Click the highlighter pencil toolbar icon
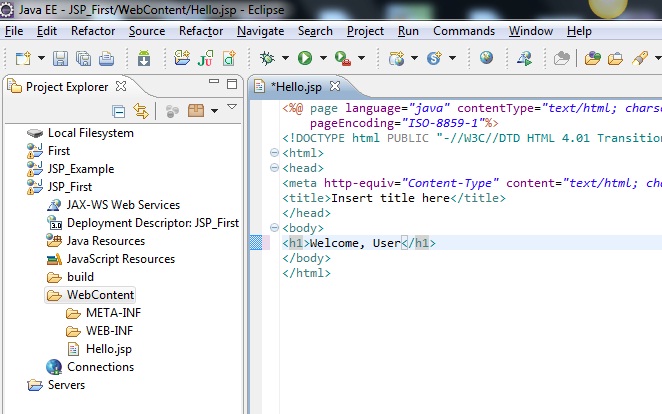The width and height of the screenshot is (662, 414). (x=640, y=58)
